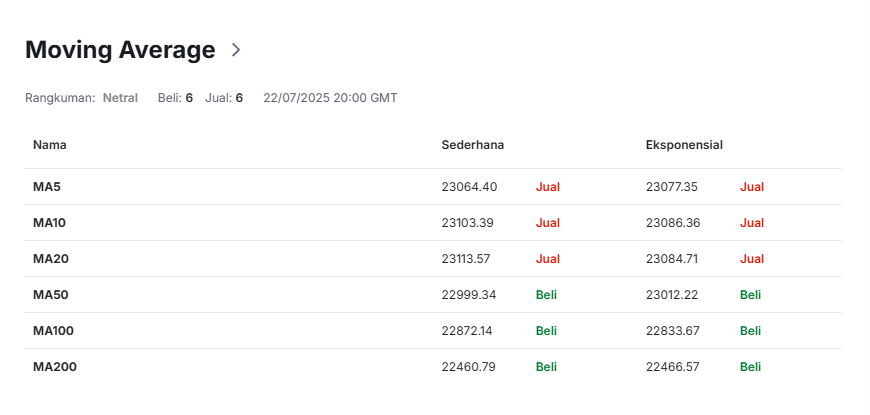870x415 pixels.
Task: Click the Jual count of 6
Action: pos(239,98)
